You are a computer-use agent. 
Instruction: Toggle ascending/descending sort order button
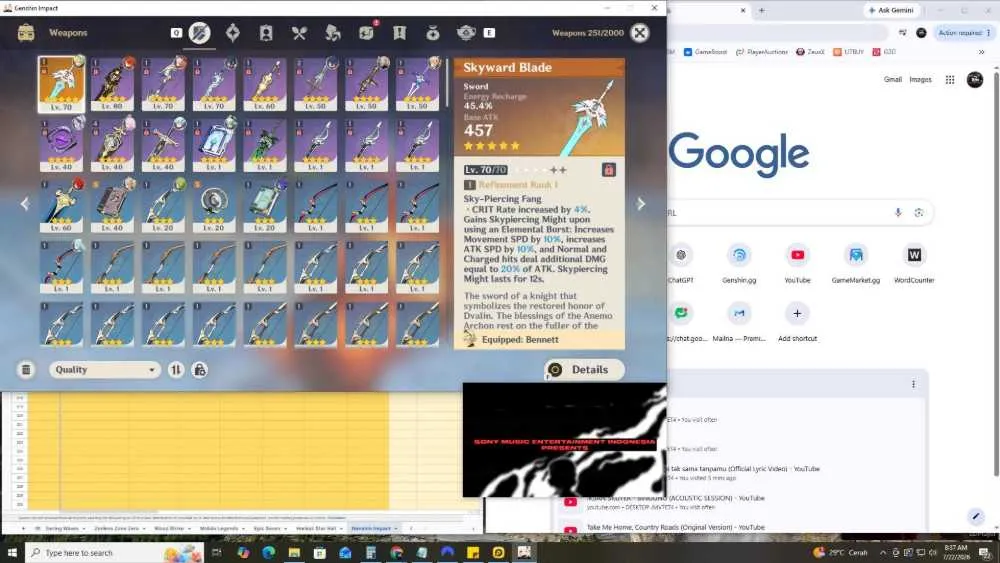coord(175,369)
